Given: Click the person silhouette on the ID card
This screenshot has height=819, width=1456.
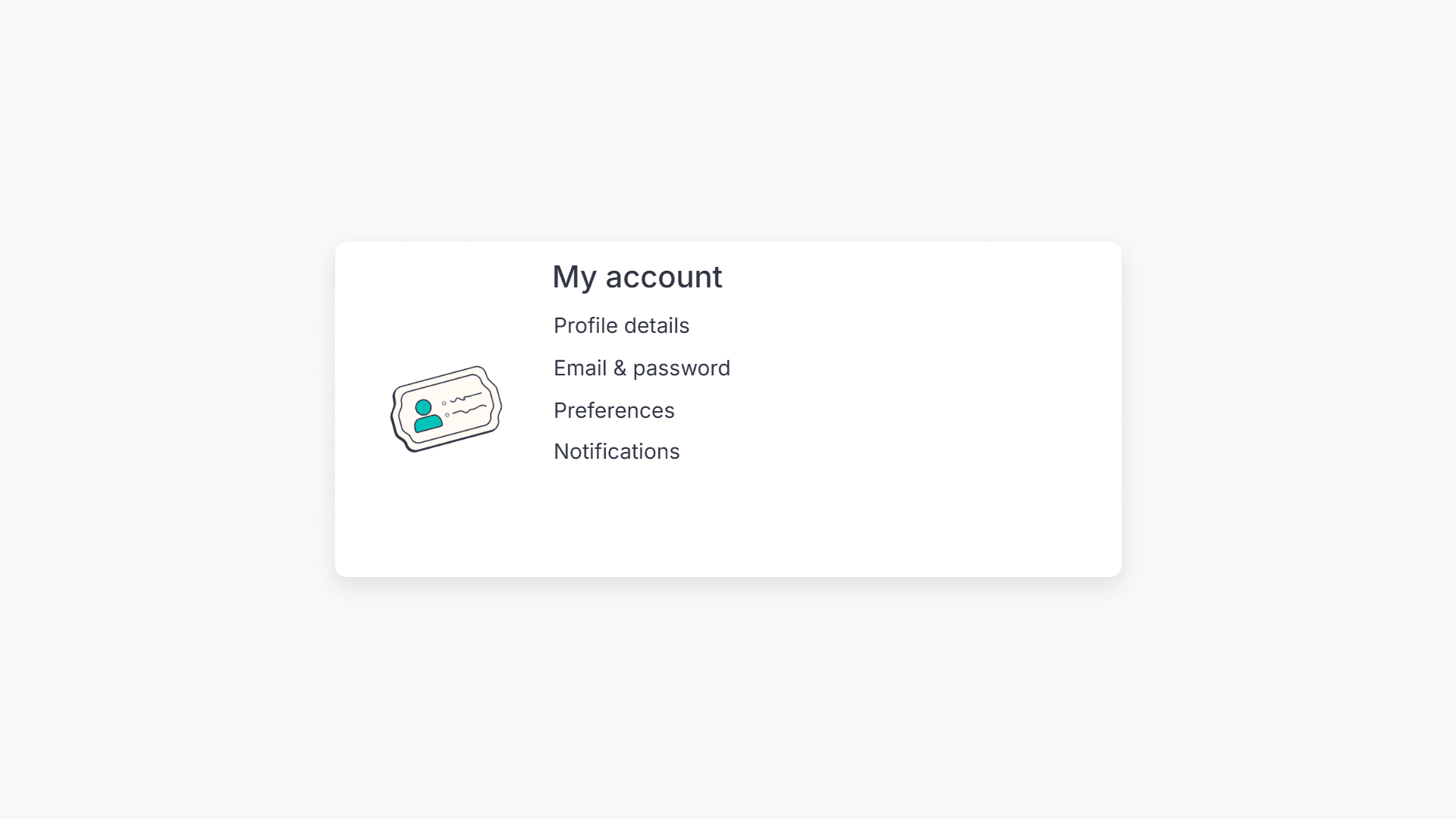Looking at the screenshot, I should (x=426, y=413).
